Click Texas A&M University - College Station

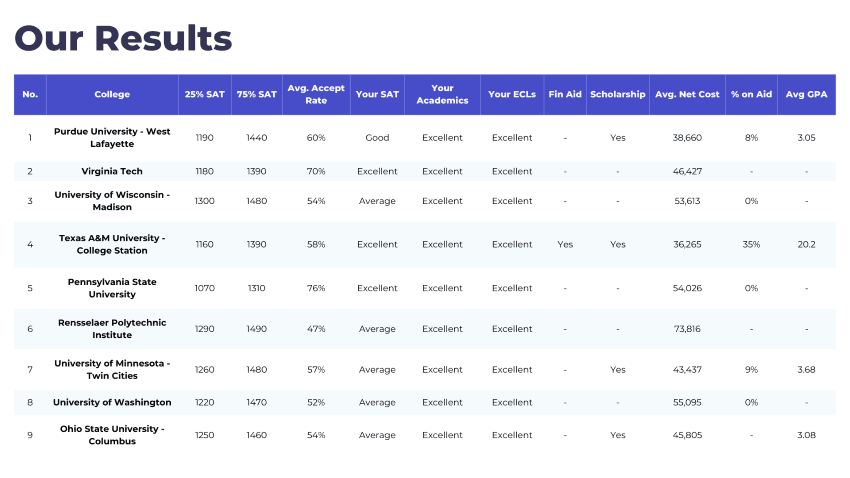[112, 244]
